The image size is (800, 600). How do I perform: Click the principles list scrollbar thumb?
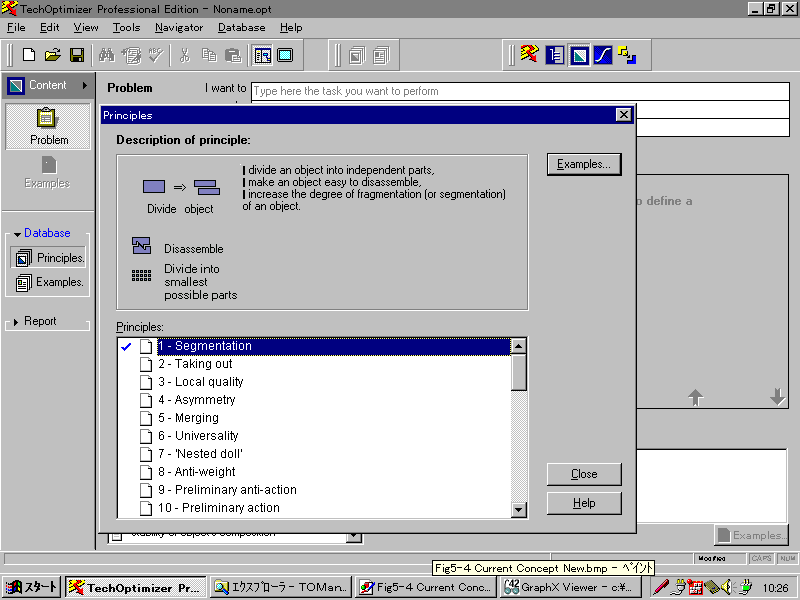pos(518,372)
